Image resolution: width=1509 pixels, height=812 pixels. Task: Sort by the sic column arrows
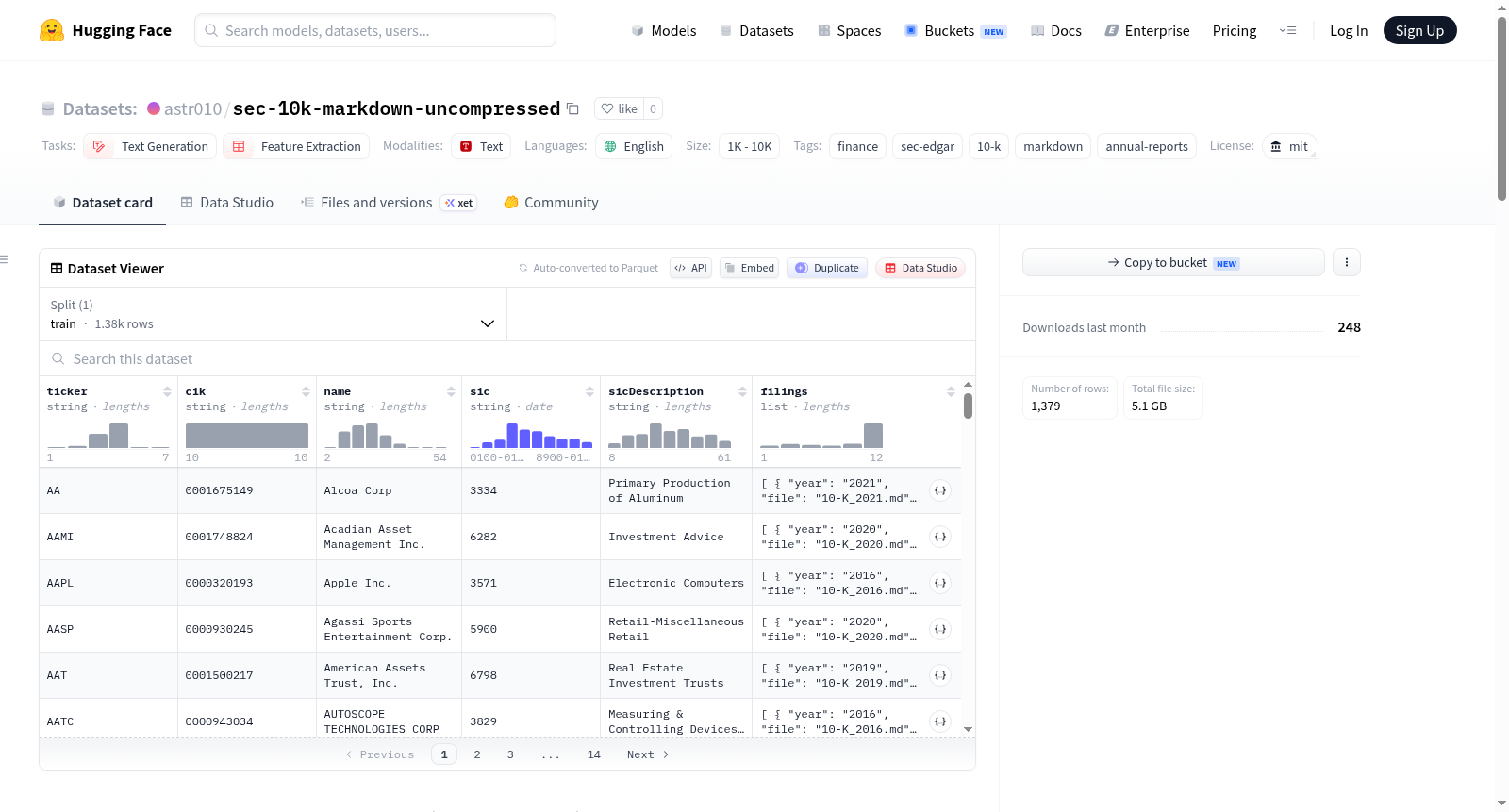click(589, 391)
